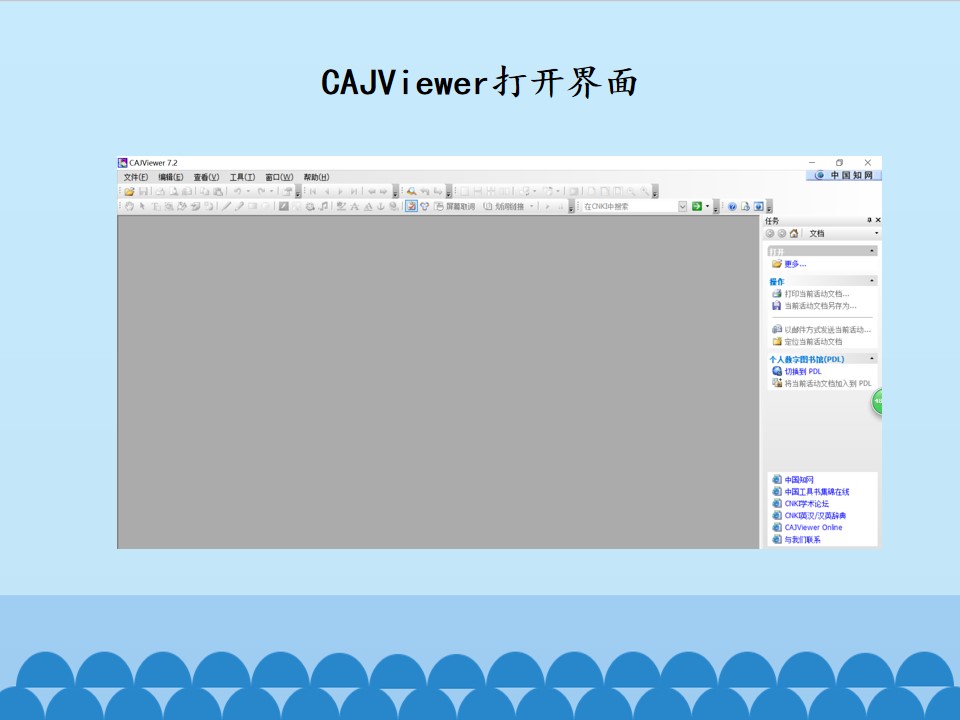Open the 工具(T) menu

tap(242, 177)
